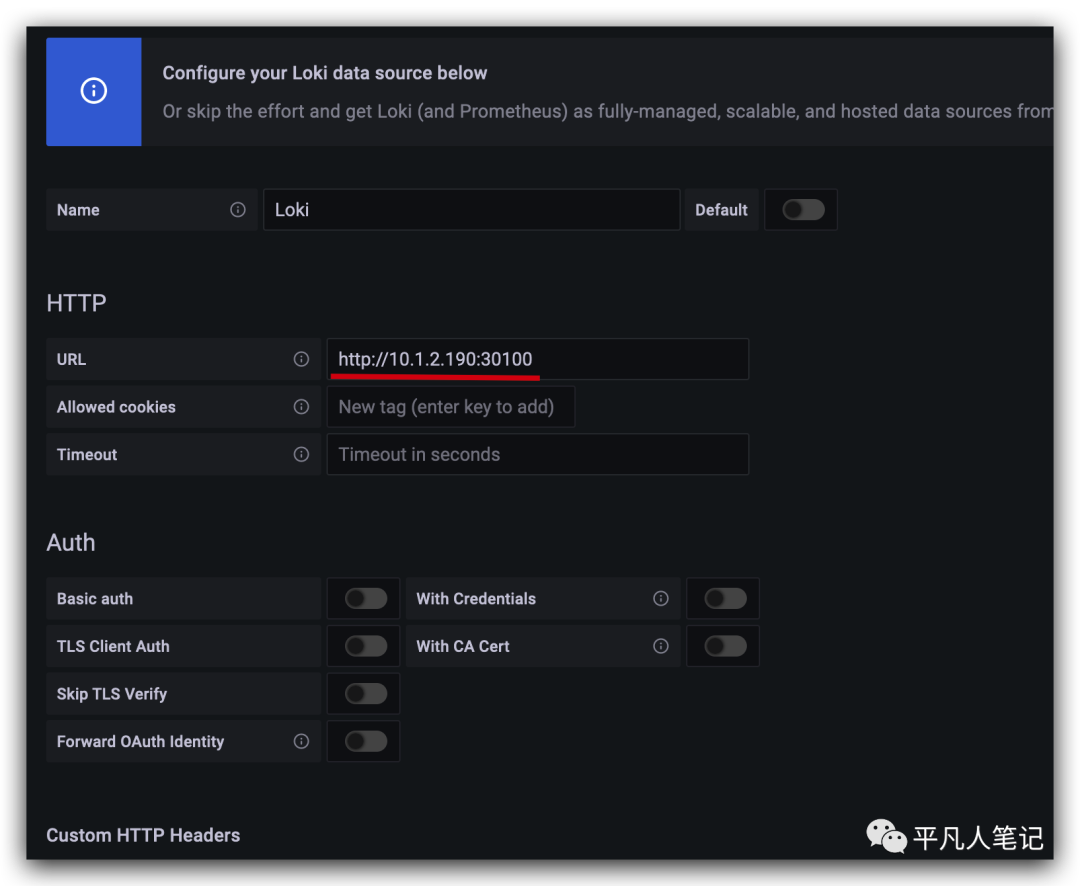The image size is (1080, 886).
Task: Click the "Default" label
Action: click(x=721, y=209)
